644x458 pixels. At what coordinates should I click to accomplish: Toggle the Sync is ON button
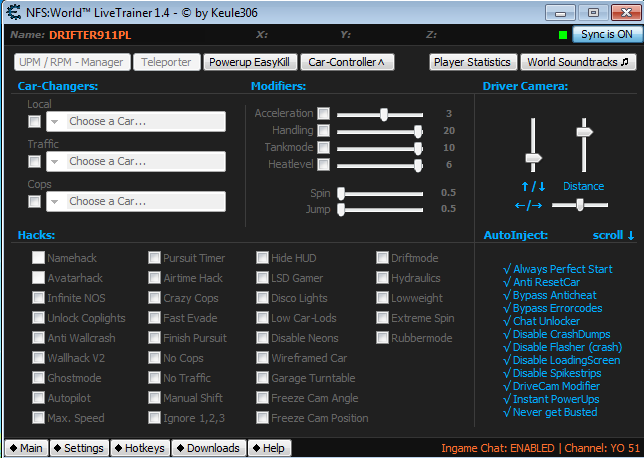pyautogui.click(x=607, y=35)
